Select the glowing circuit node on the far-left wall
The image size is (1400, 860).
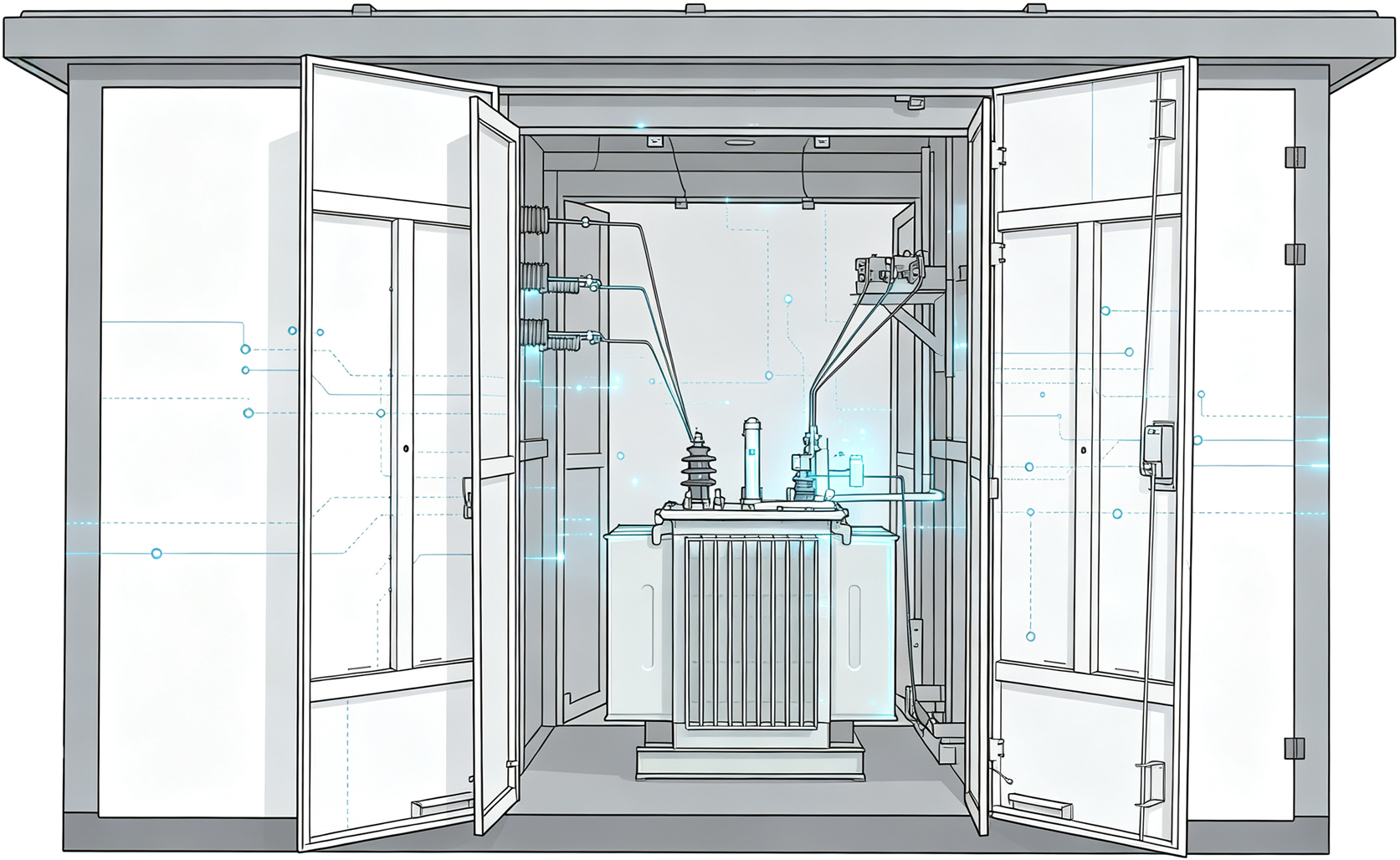pos(156,554)
